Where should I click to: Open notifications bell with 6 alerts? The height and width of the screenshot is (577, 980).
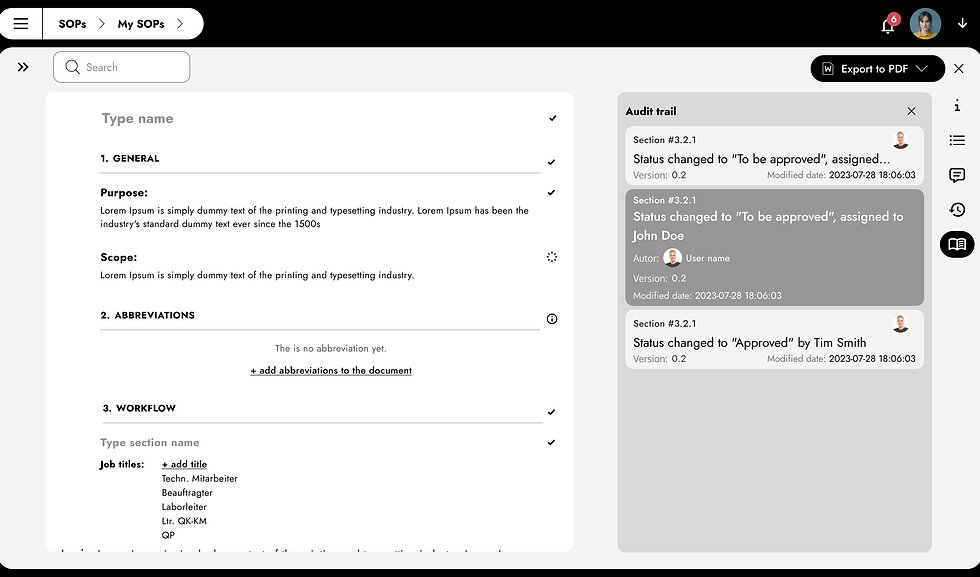coord(888,25)
